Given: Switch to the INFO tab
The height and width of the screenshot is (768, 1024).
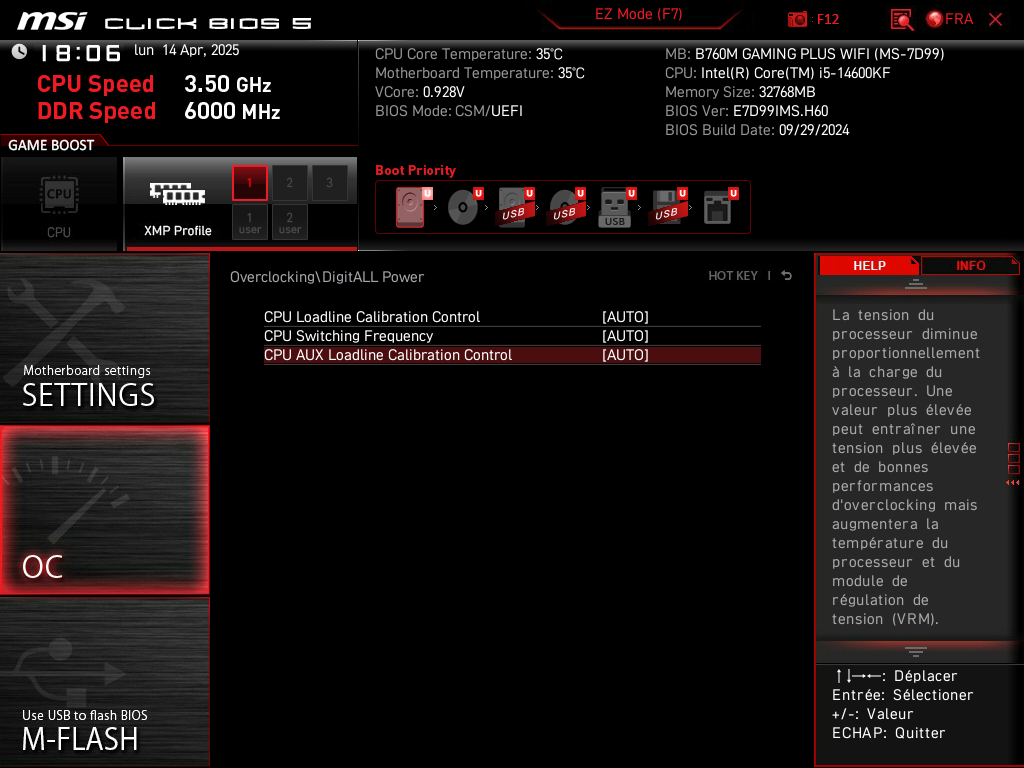Looking at the screenshot, I should point(970,265).
